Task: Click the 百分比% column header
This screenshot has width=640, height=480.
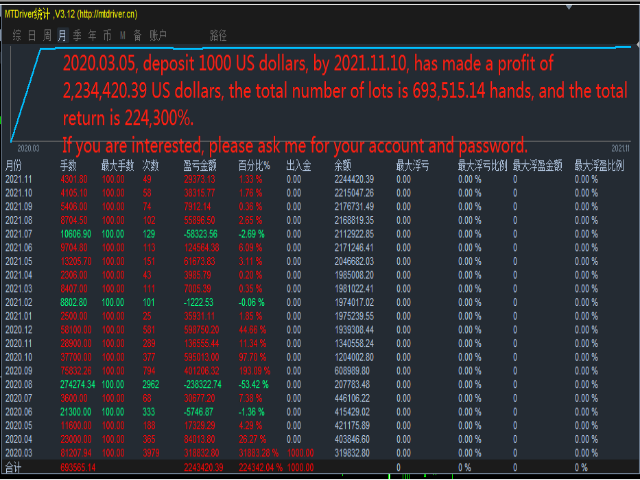Action: coord(254,166)
